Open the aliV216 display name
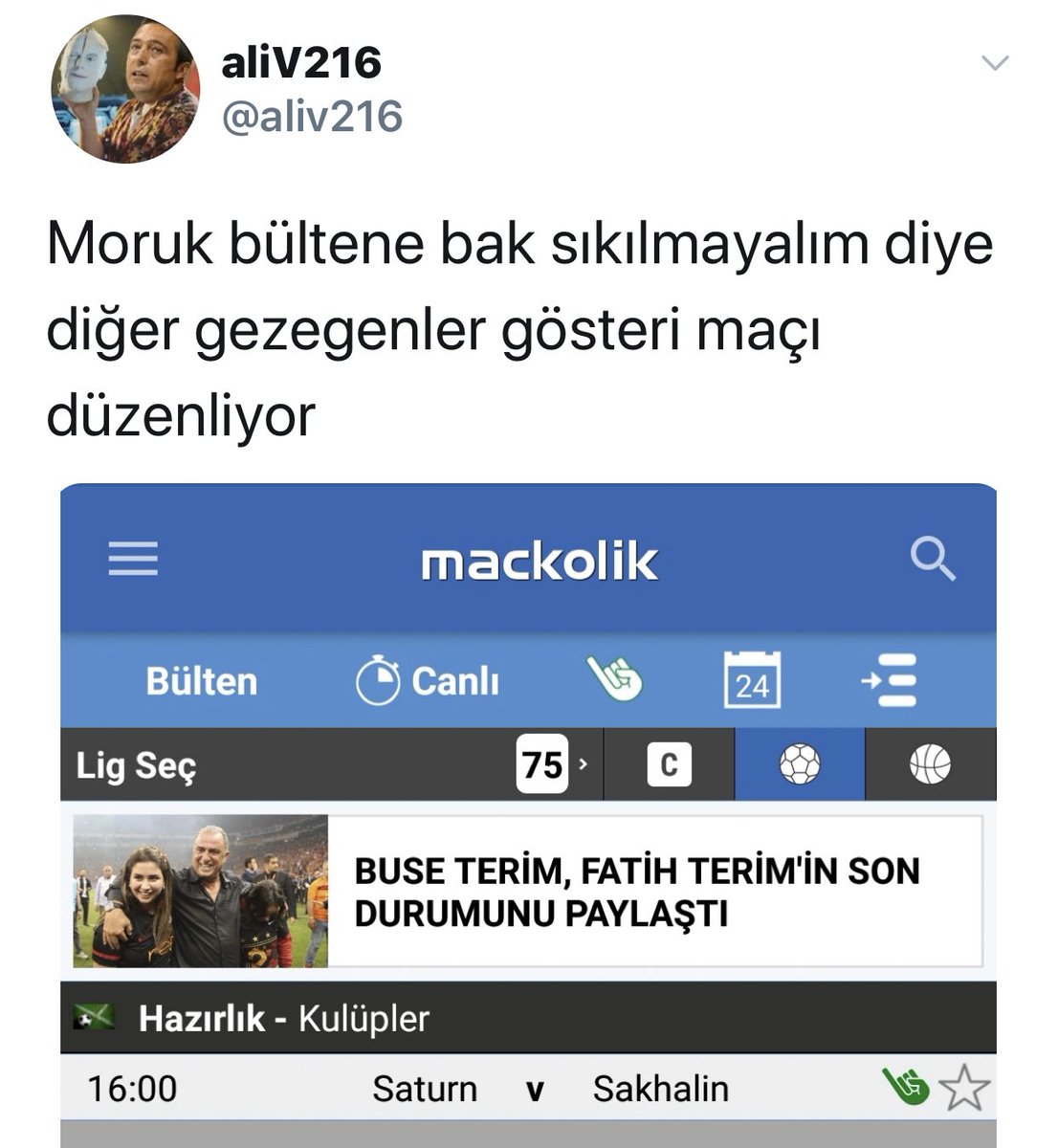This screenshot has height=1148, width=1058. click(x=301, y=63)
